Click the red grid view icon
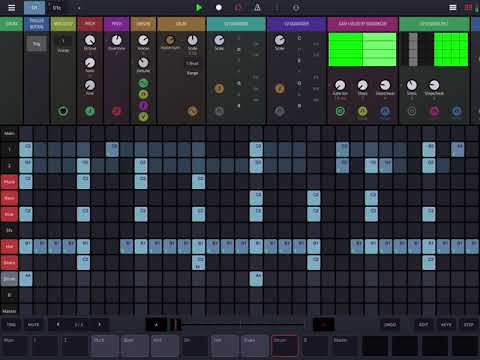 468,7
